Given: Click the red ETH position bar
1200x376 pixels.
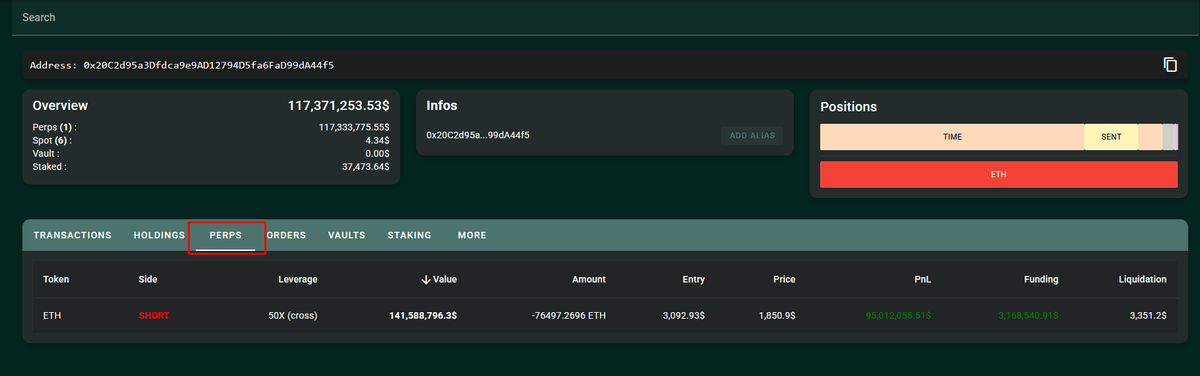Looking at the screenshot, I should pos(999,174).
